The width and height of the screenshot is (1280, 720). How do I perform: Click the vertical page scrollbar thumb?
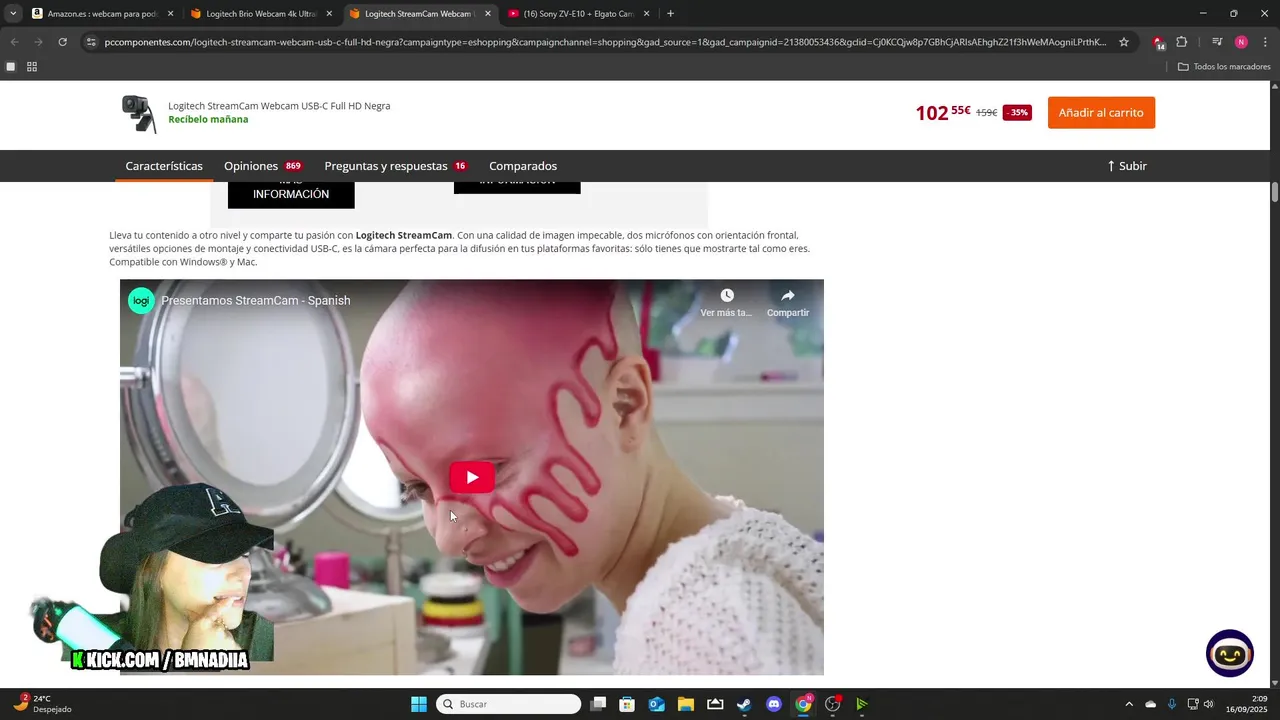1275,192
